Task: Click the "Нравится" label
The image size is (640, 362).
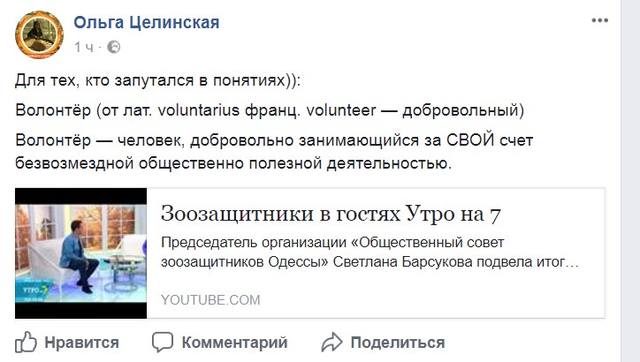Action: coord(82,342)
